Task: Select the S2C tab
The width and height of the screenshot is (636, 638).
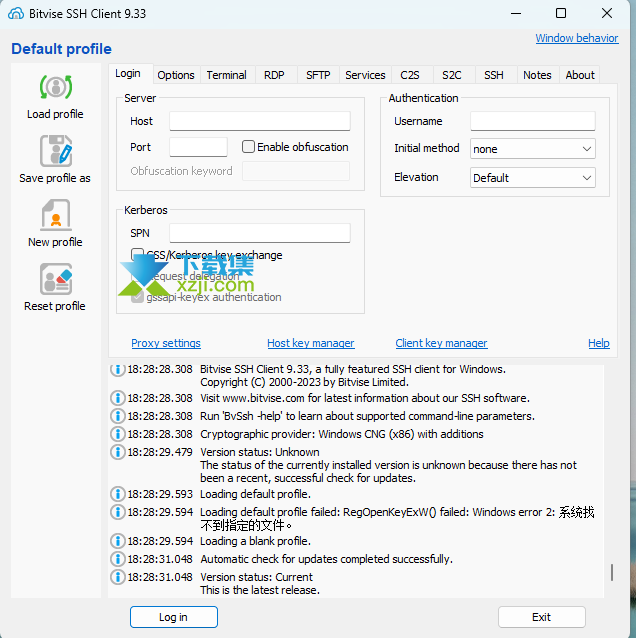Action: (x=452, y=75)
